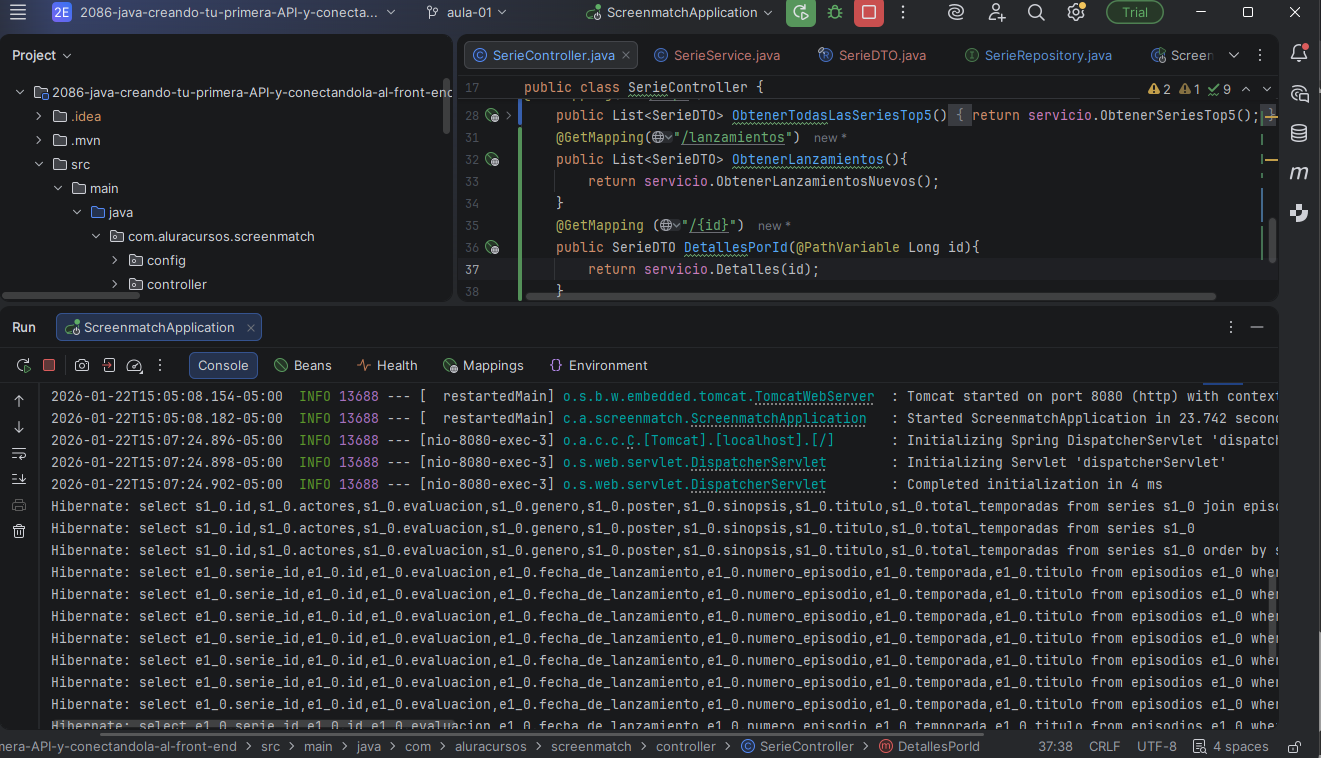Viewport: 1321px width, 758px height.
Task: Open the Notifications bell panel
Action: tap(1299, 54)
